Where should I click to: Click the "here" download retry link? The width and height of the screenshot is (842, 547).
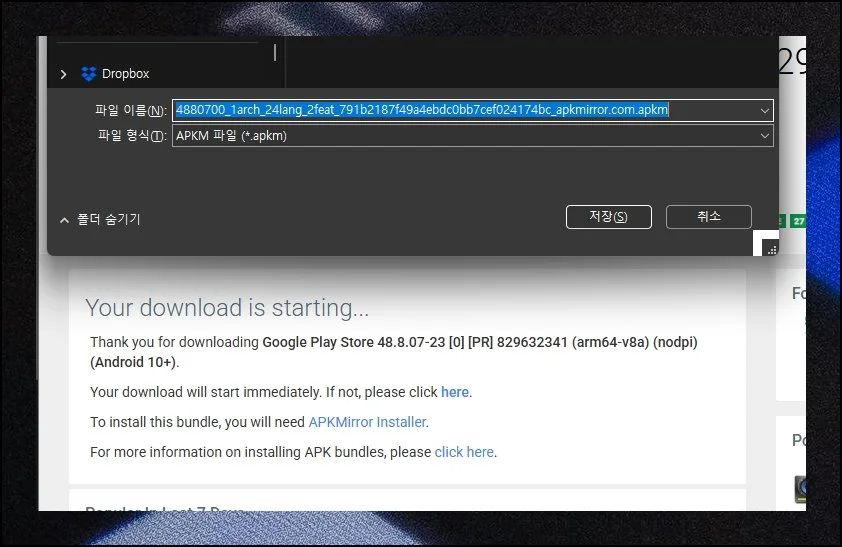tap(455, 392)
